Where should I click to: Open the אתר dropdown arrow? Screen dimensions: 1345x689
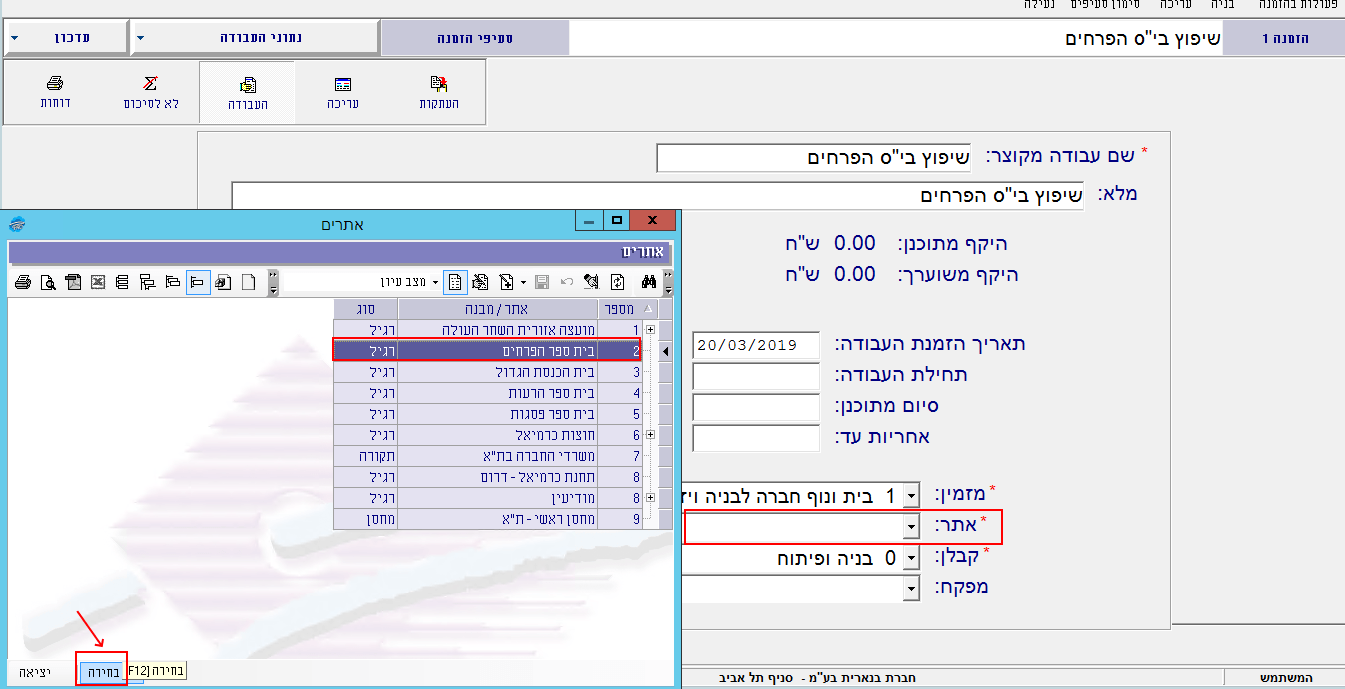[910, 526]
